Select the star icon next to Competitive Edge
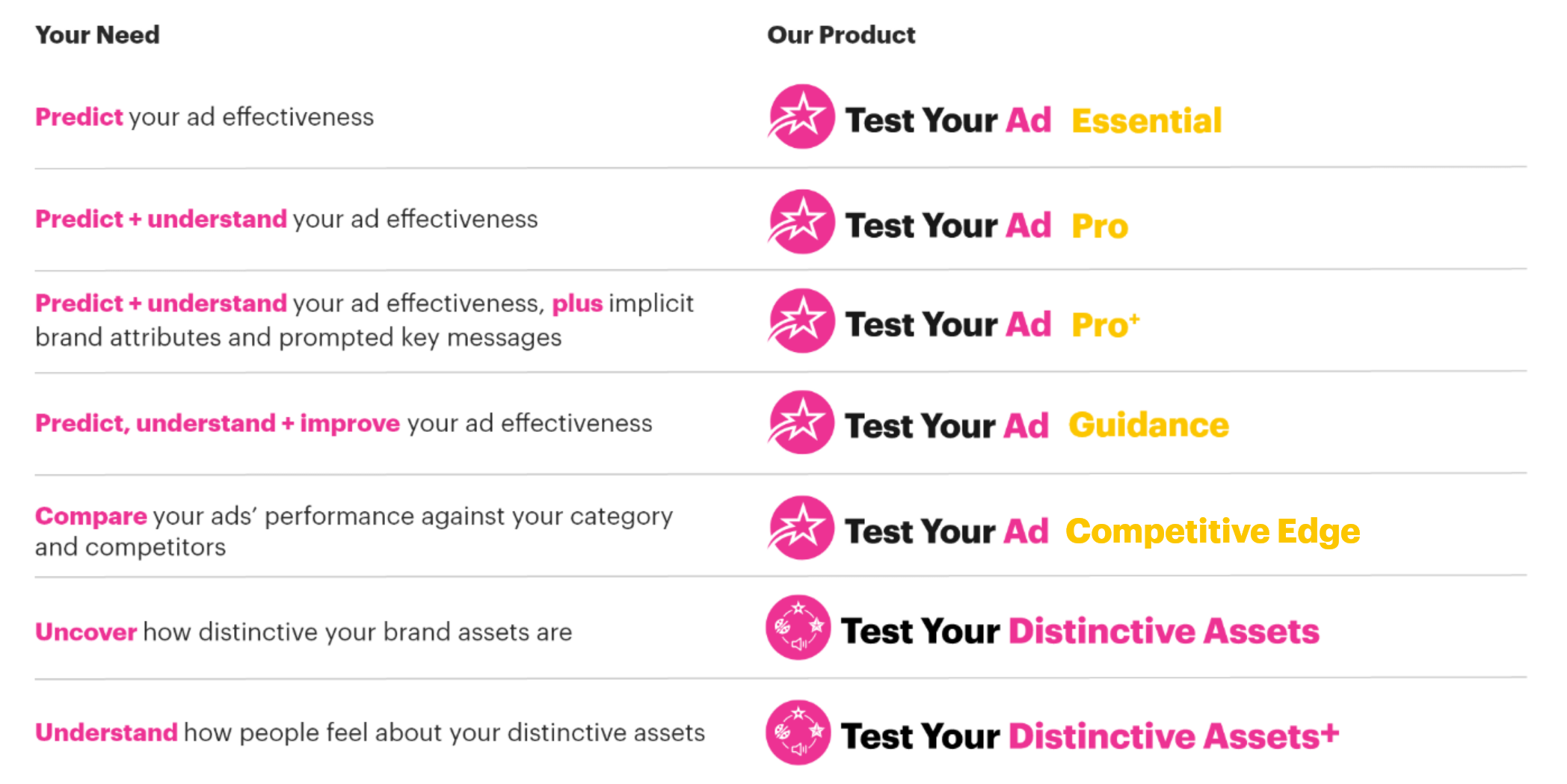Image resolution: width=1567 pixels, height=784 pixels. [x=801, y=528]
